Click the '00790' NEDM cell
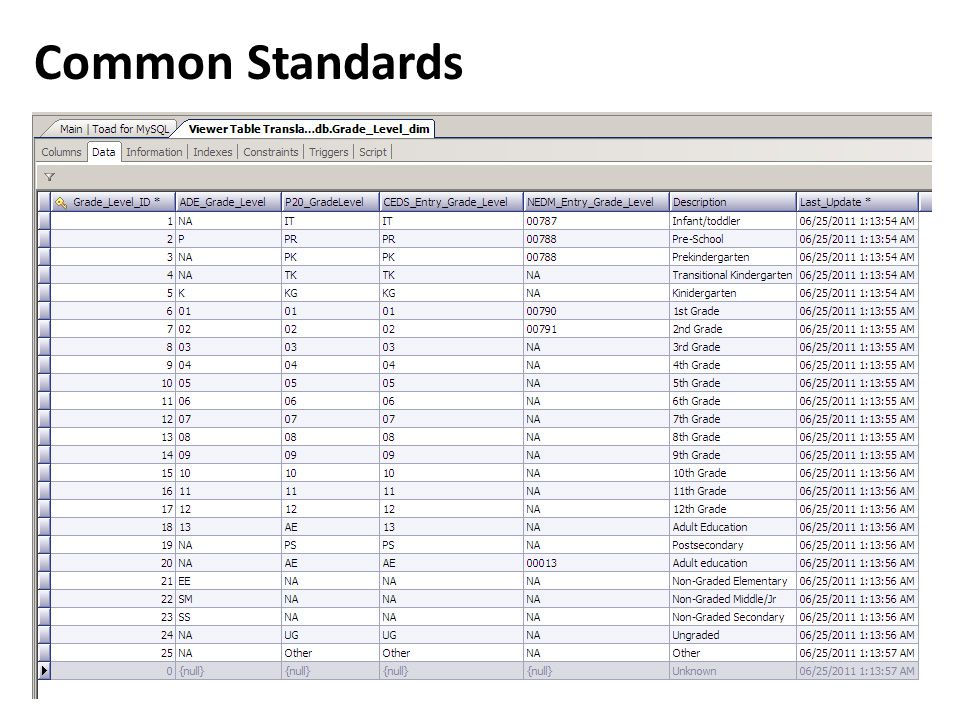 596,311
